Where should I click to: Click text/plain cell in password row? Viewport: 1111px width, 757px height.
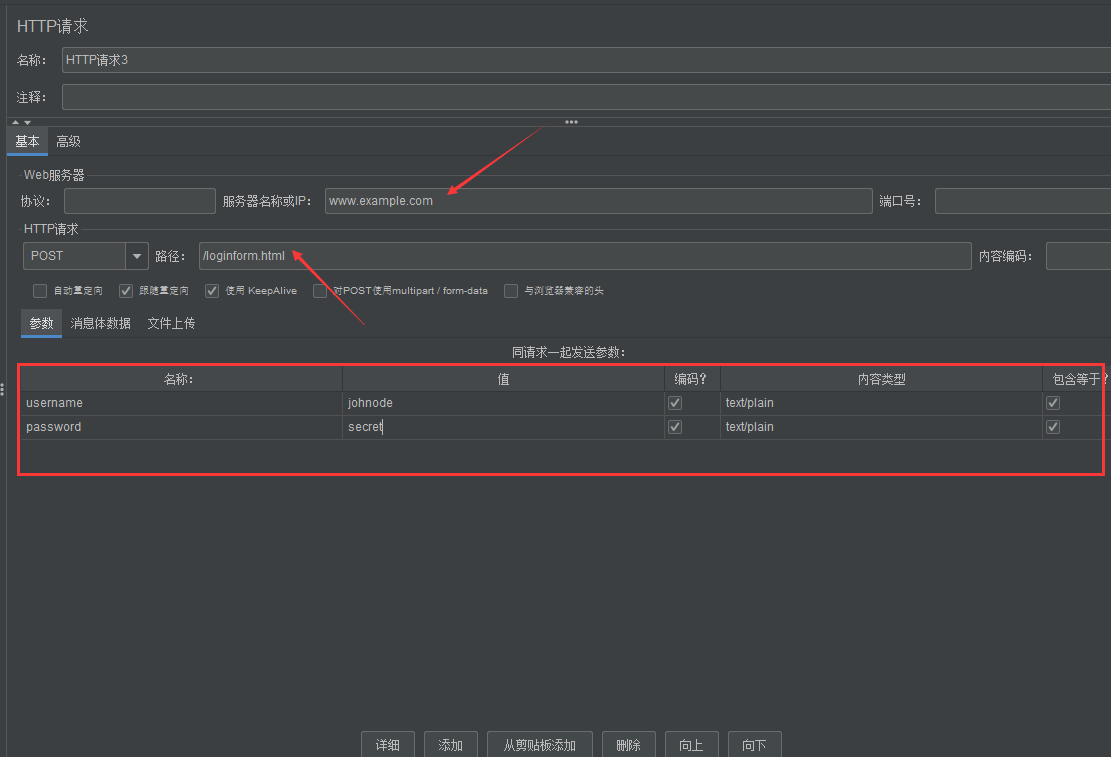881,427
